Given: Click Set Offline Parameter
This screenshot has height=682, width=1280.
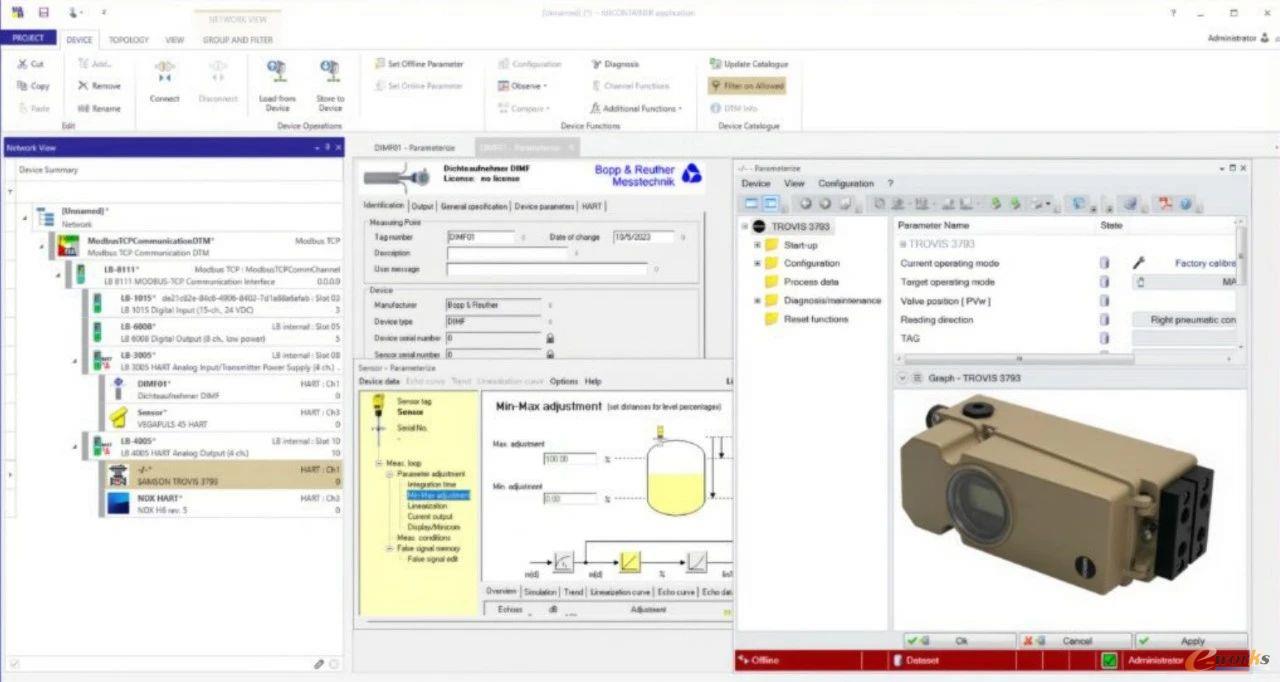Looking at the screenshot, I should click(419, 64).
